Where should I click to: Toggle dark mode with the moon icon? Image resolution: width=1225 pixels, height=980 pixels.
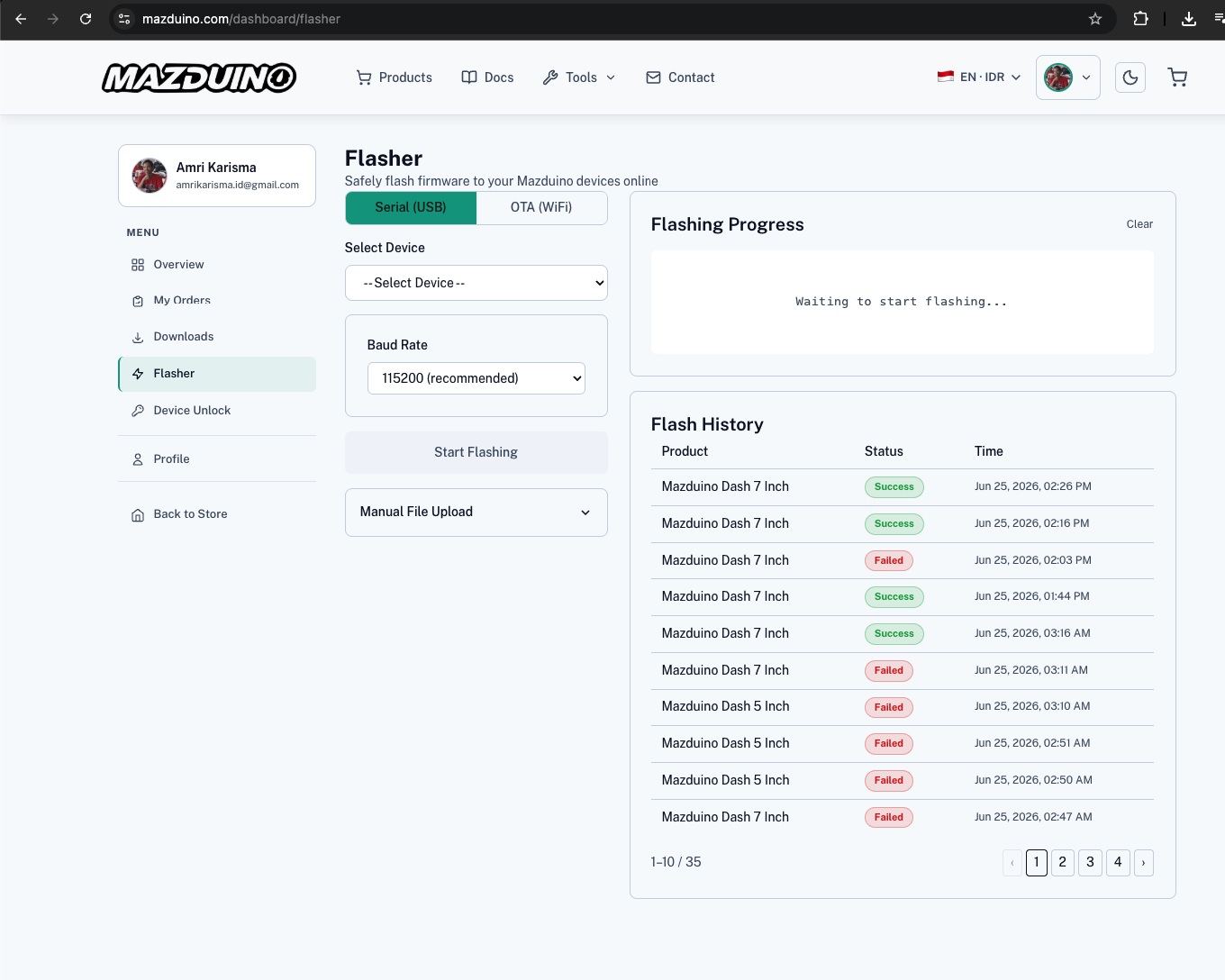[1130, 77]
